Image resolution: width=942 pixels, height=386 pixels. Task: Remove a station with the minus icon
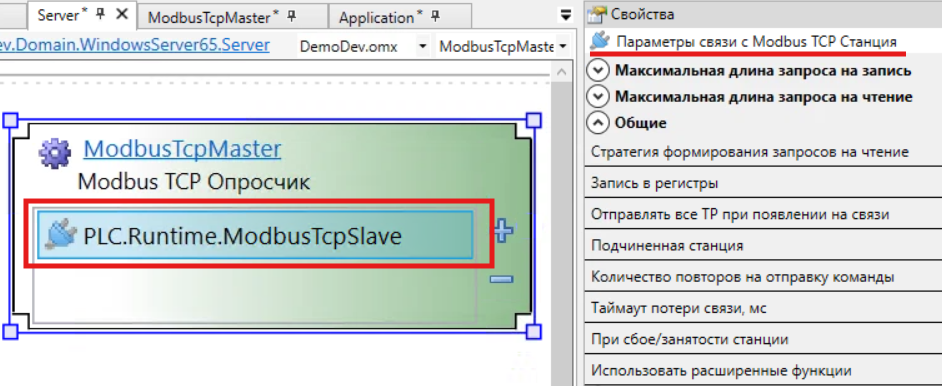(x=501, y=279)
